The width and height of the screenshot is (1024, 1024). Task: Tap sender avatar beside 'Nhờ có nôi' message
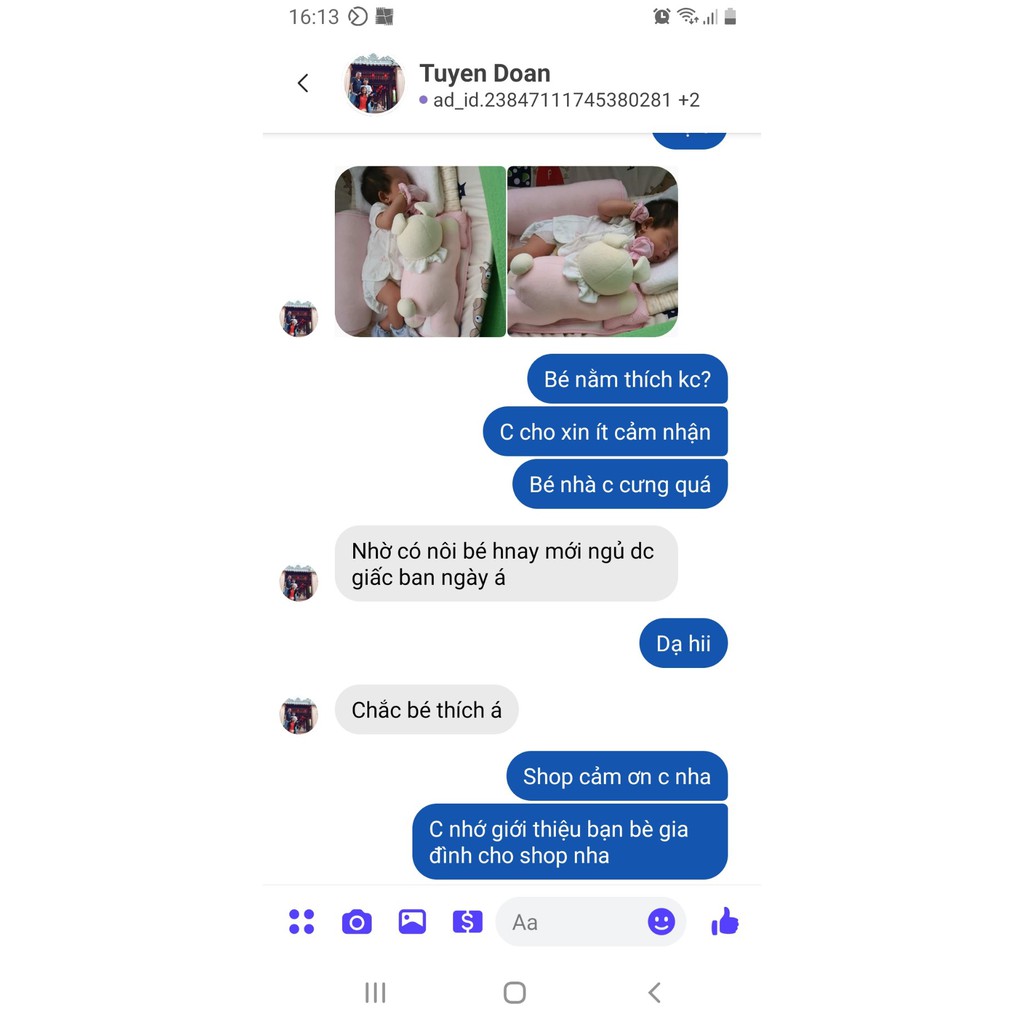[298, 583]
